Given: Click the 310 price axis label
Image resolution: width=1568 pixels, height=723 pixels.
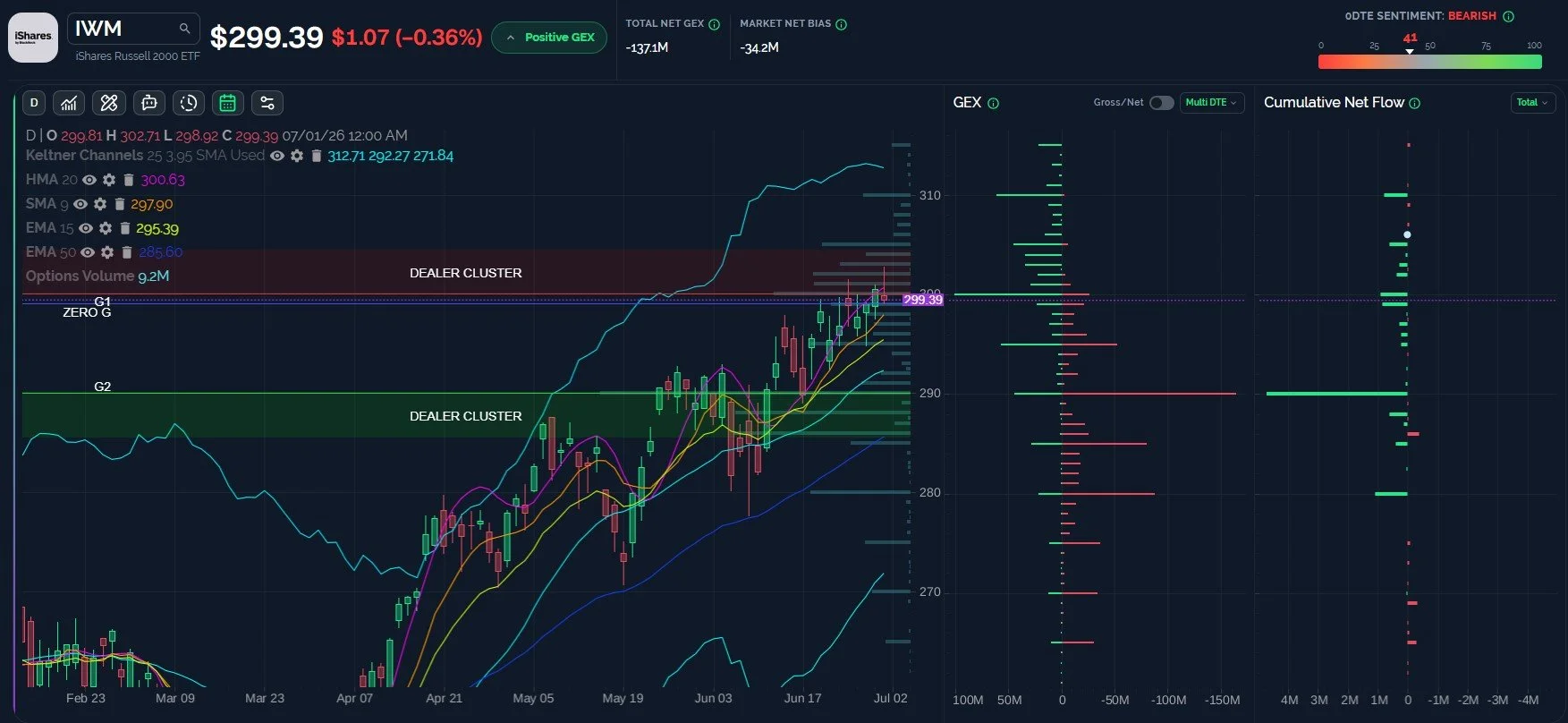Looking at the screenshot, I should click(x=930, y=195).
